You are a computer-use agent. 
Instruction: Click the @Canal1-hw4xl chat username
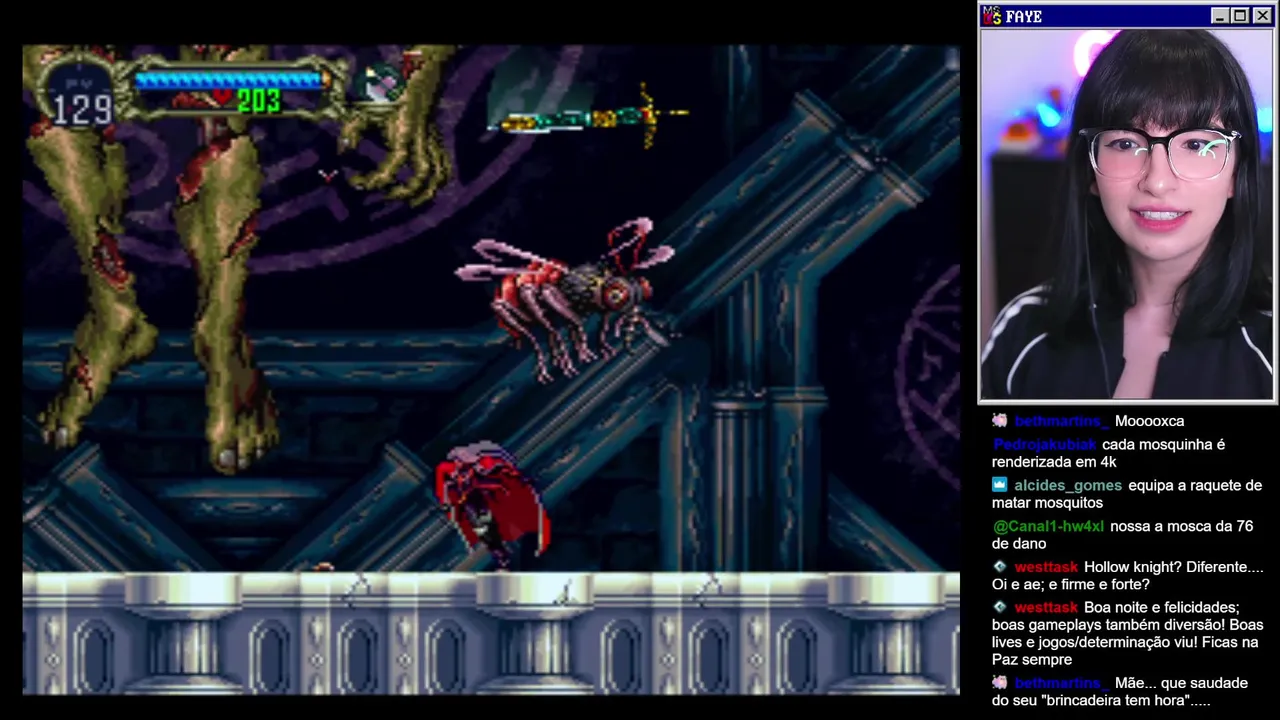[1048, 526]
